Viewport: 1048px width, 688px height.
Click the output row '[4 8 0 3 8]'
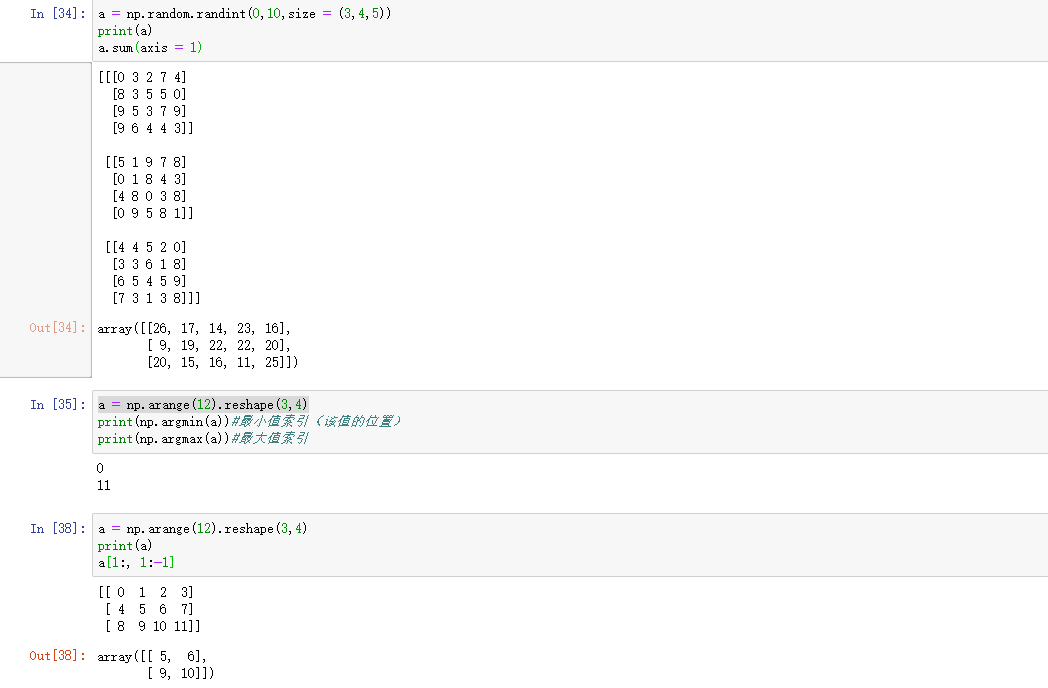[150, 196]
